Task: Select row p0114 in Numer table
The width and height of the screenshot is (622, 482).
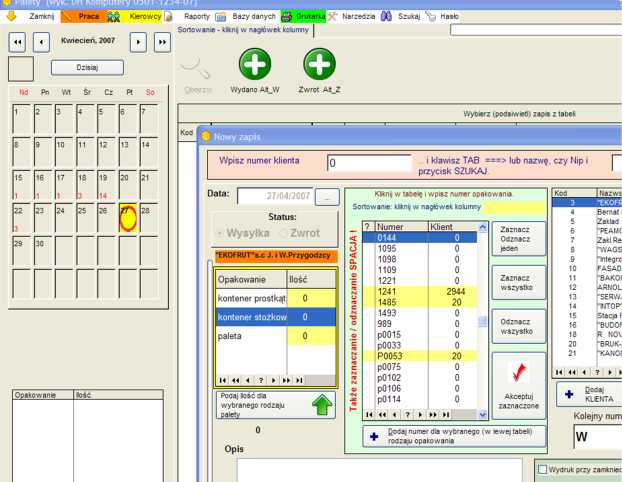Action: click(420, 399)
